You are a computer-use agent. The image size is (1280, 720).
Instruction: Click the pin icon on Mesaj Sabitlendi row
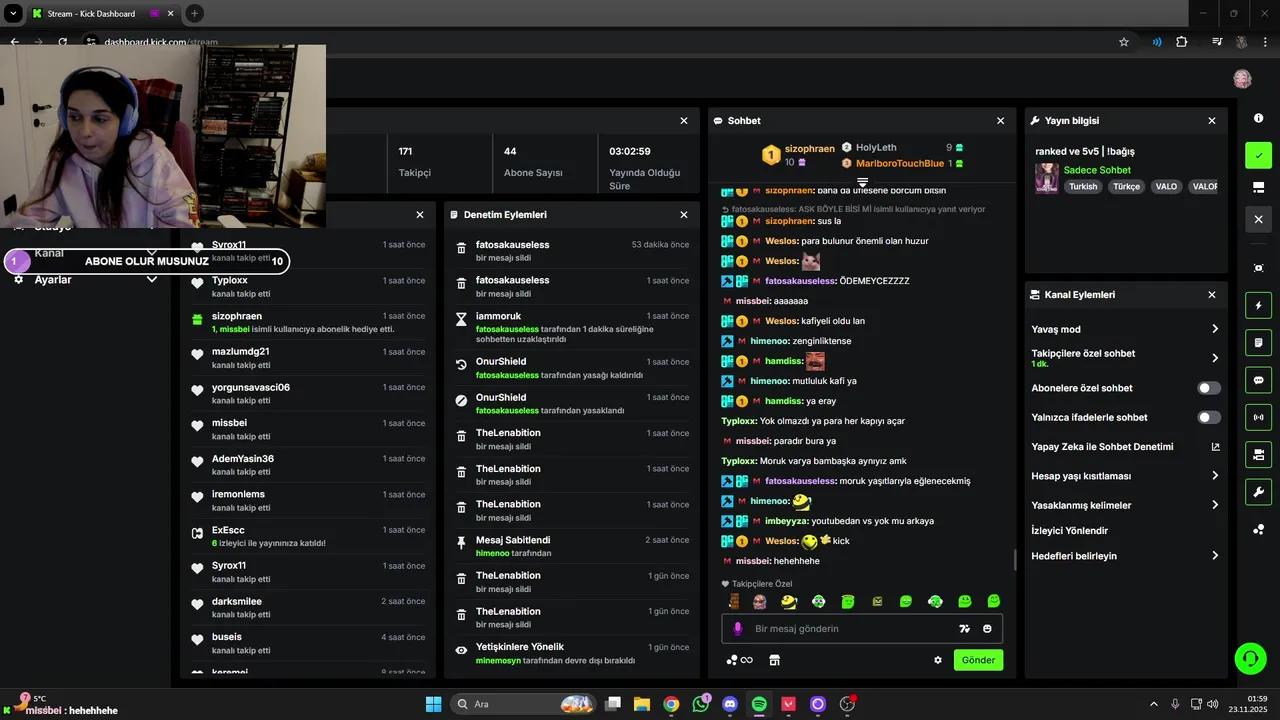(461, 544)
